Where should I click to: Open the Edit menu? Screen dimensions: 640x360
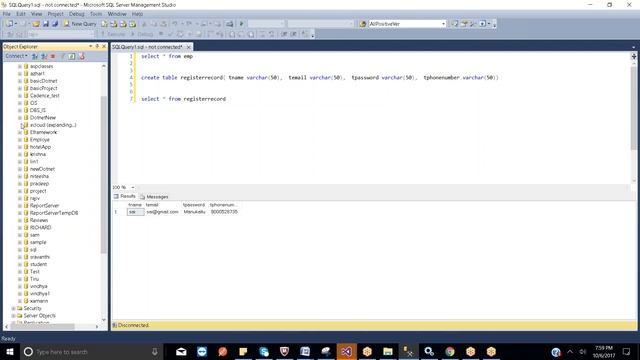21,14
